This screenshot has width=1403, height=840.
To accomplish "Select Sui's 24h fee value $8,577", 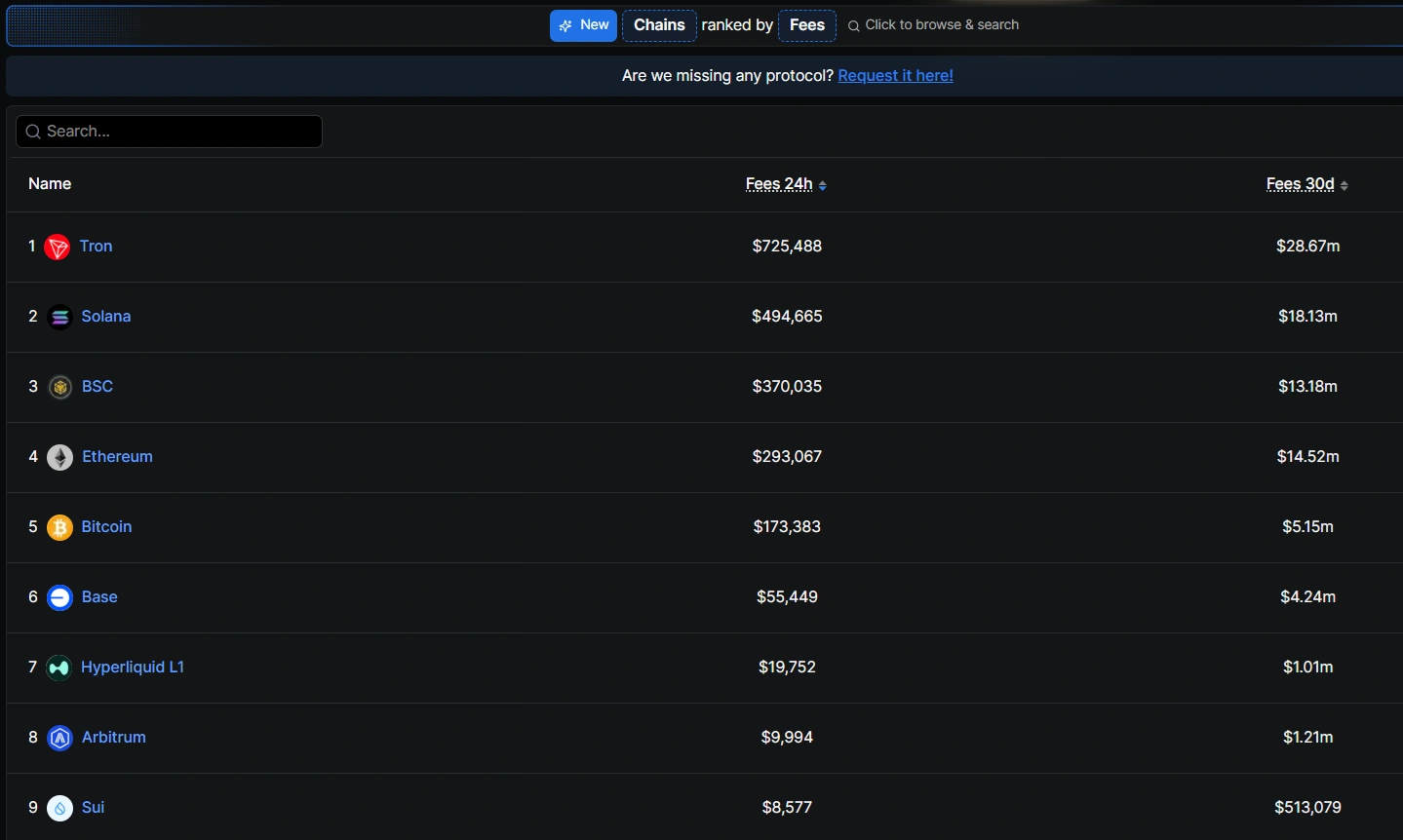I will tap(787, 808).
